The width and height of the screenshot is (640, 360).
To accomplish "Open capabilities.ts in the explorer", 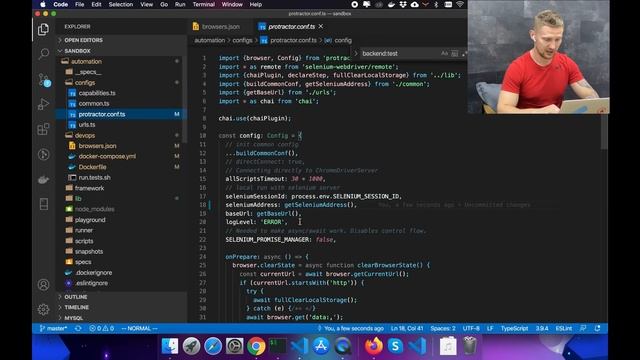I will tap(97, 93).
